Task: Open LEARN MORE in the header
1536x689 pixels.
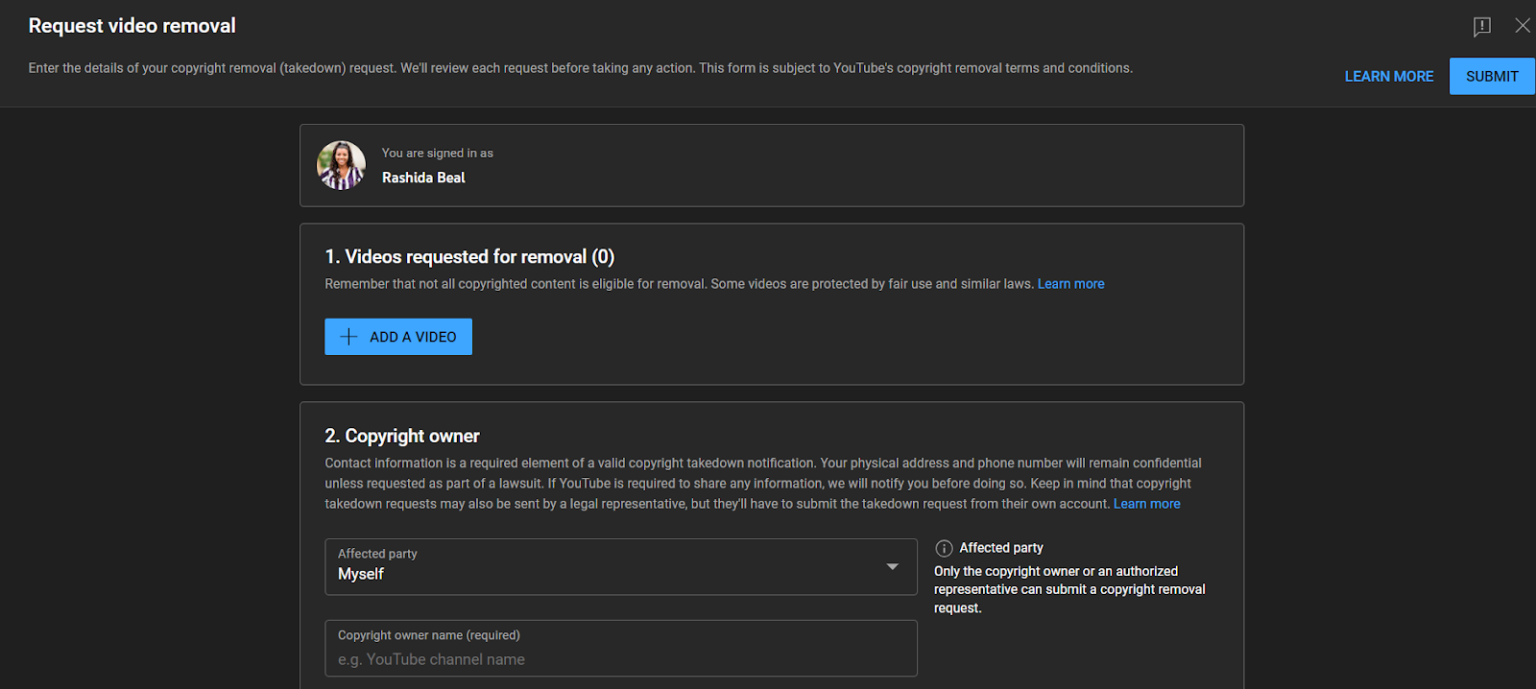Action: click(x=1389, y=76)
